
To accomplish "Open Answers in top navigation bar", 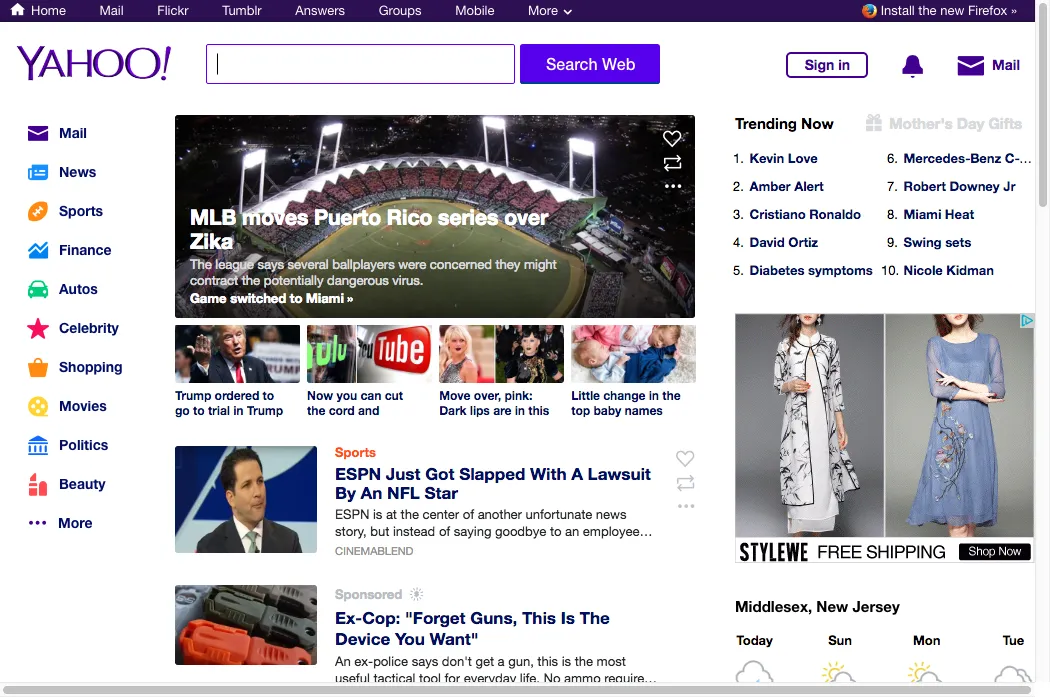I will pos(319,11).
